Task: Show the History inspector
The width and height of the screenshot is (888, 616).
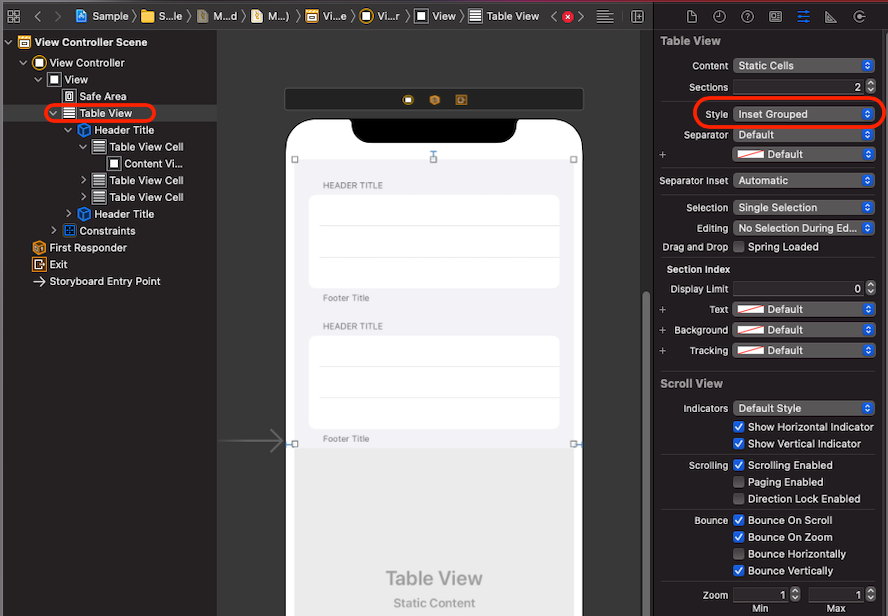Action: [x=719, y=16]
